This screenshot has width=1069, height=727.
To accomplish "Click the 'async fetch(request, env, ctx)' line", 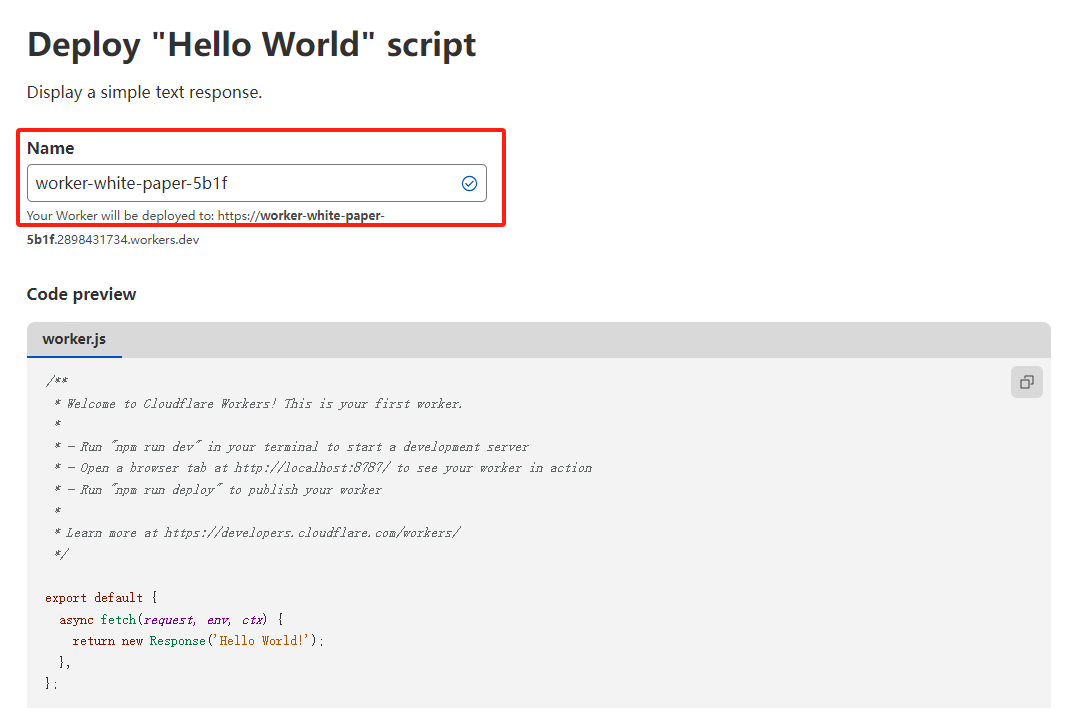I will point(171,620).
